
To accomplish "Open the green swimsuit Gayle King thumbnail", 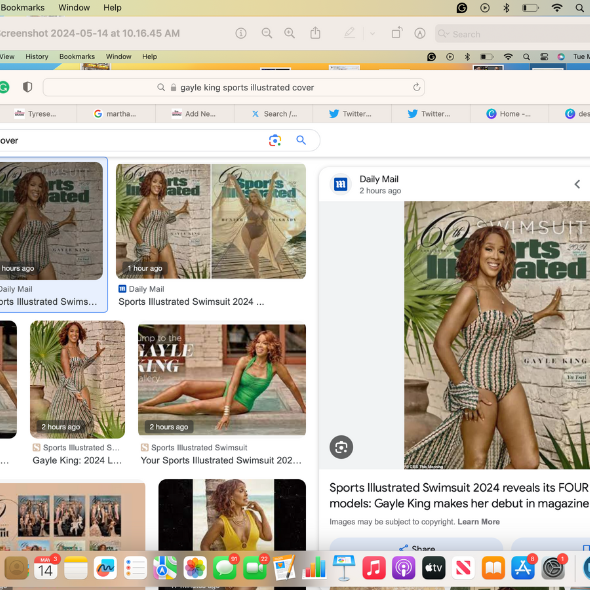I will [x=222, y=379].
